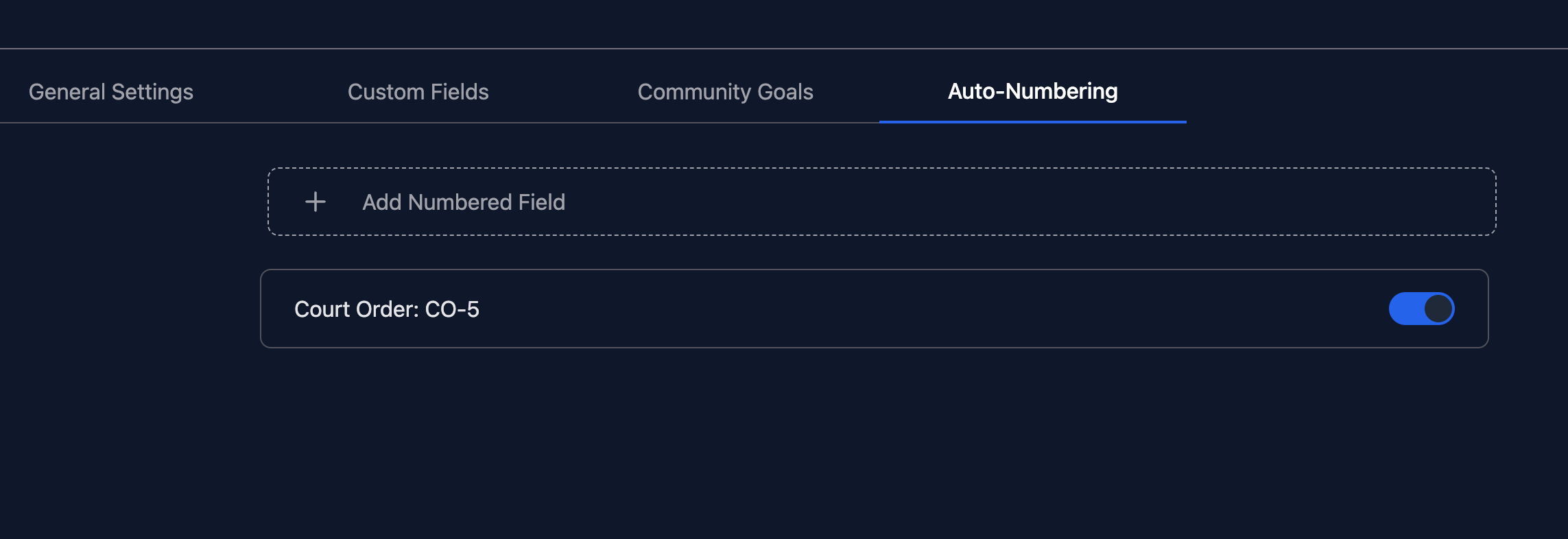Toggle off the Court Order auto-numbering switch
Viewport: 1568px width, 539px height.
click(1421, 309)
